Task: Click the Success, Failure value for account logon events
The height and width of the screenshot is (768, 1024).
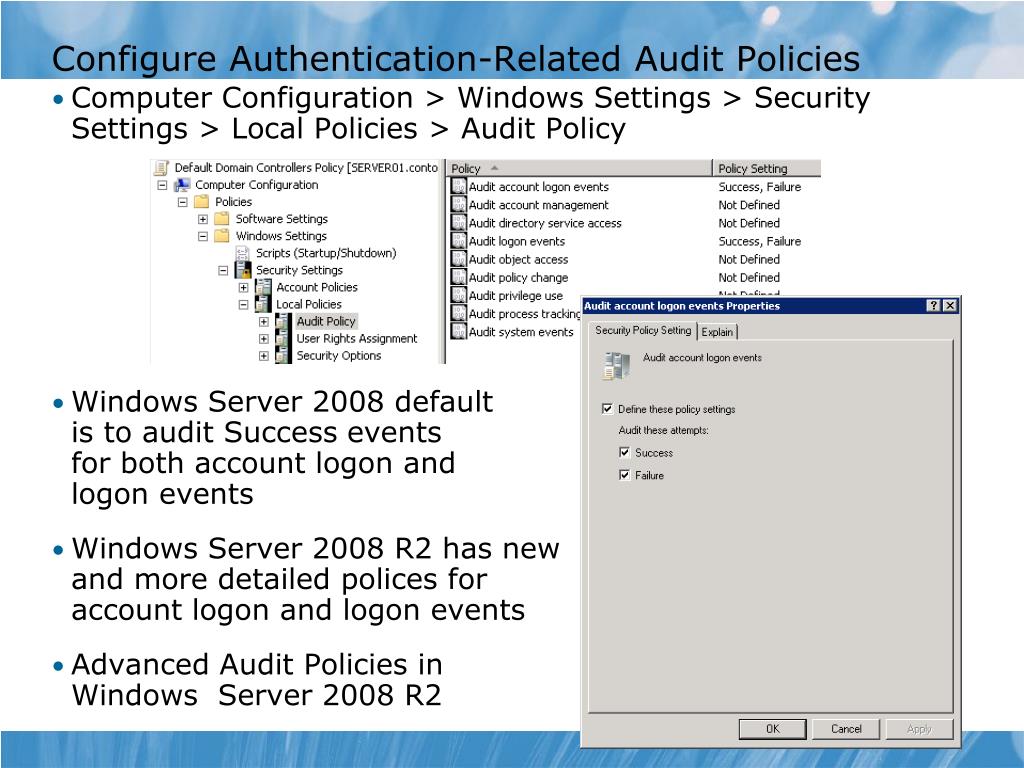Action: [x=760, y=187]
